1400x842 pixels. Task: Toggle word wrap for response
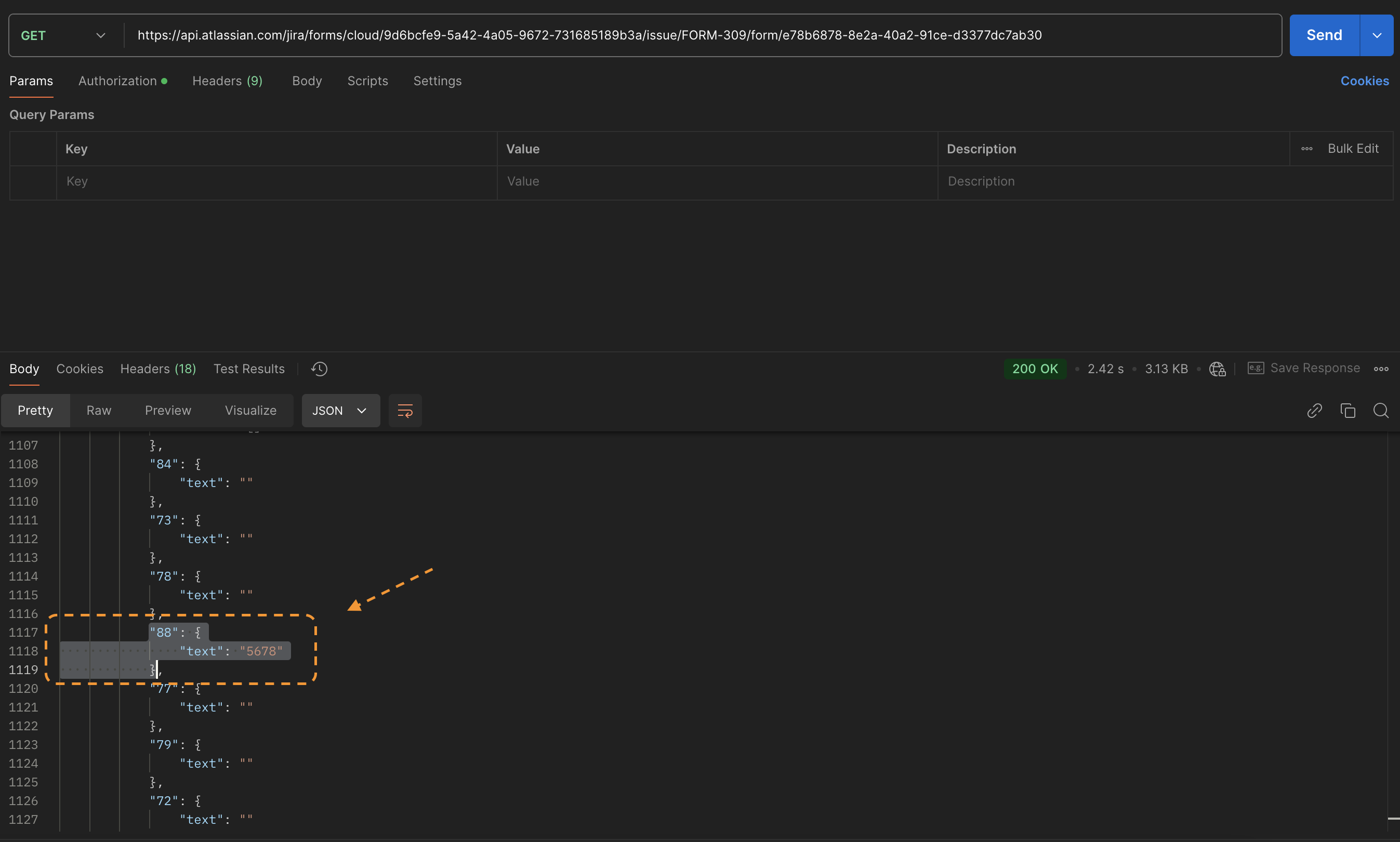(405, 411)
